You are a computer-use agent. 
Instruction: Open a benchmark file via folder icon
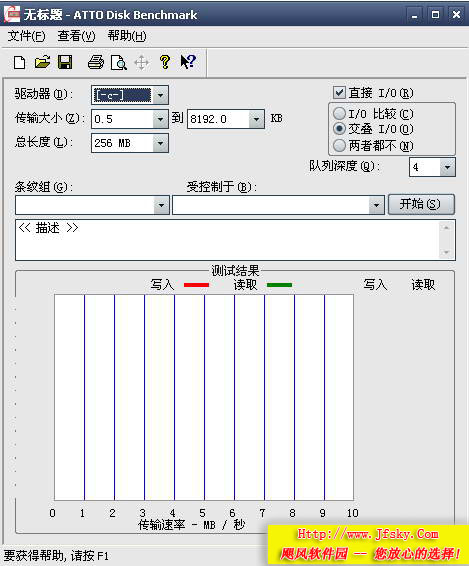click(42, 62)
